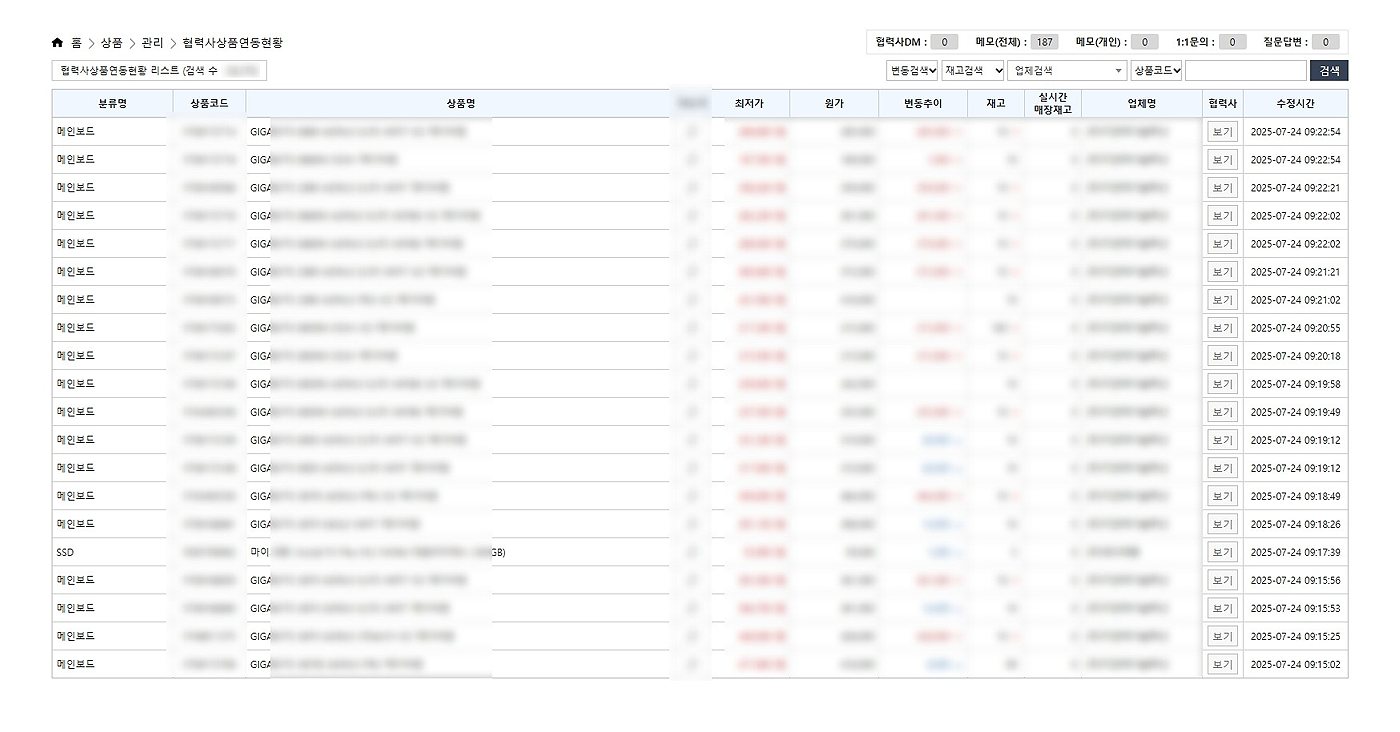Expand the 업체검색 combo box
Viewport: 1400px width, 732px height.
(x=1067, y=71)
